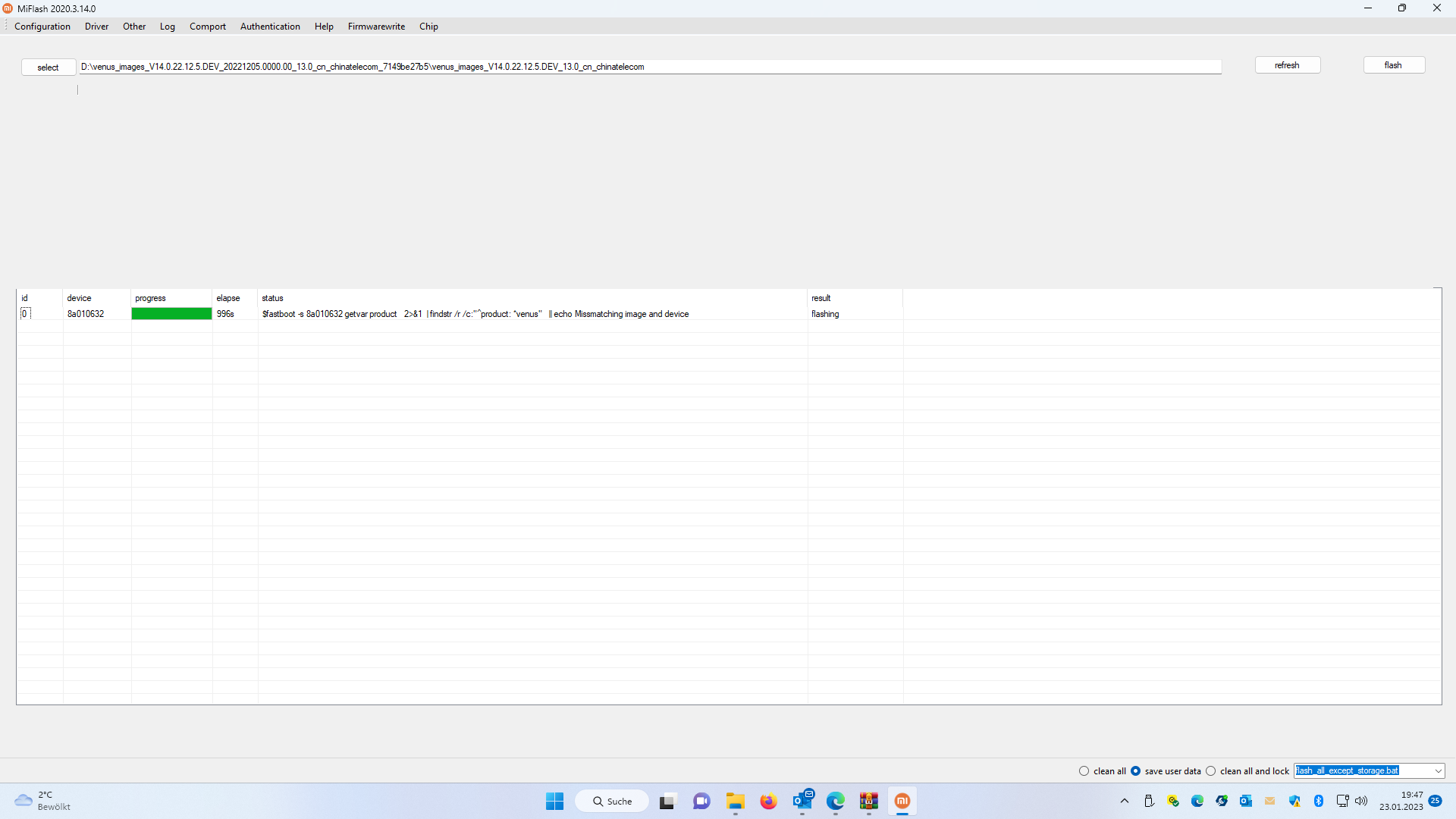Show hidden system tray icons chevron

pyautogui.click(x=1125, y=801)
